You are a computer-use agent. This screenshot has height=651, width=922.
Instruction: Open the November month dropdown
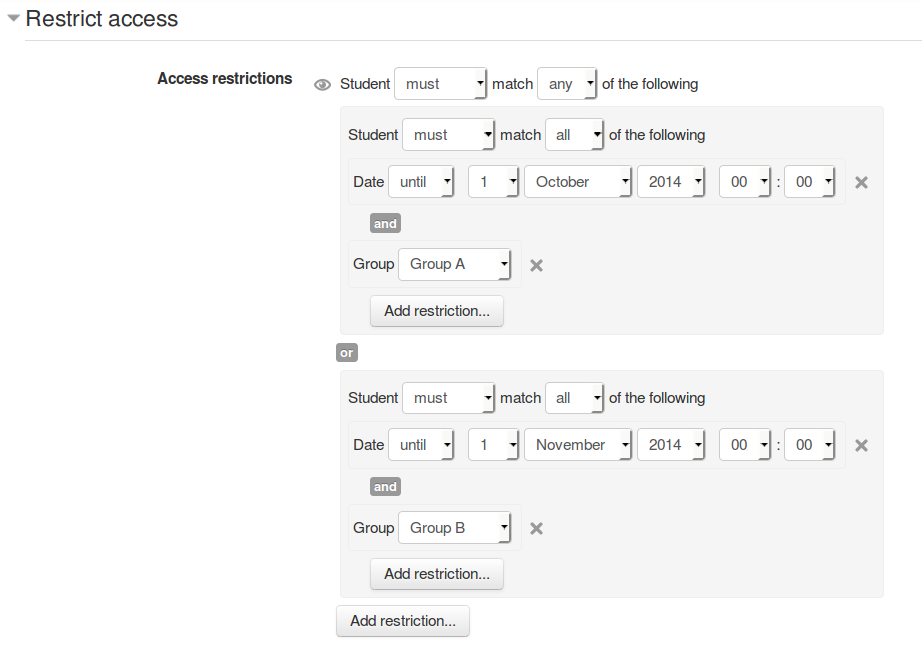[x=578, y=445]
